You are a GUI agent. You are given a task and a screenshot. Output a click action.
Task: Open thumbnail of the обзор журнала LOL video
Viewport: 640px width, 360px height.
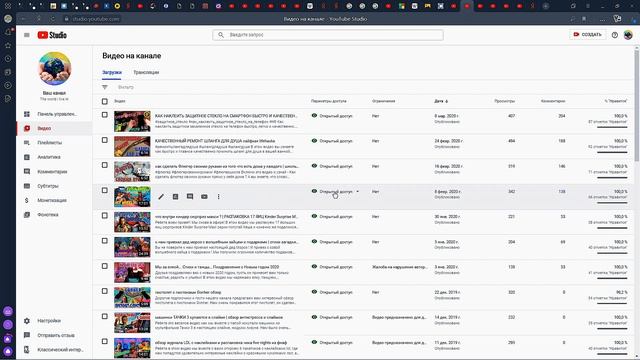tap(132, 348)
